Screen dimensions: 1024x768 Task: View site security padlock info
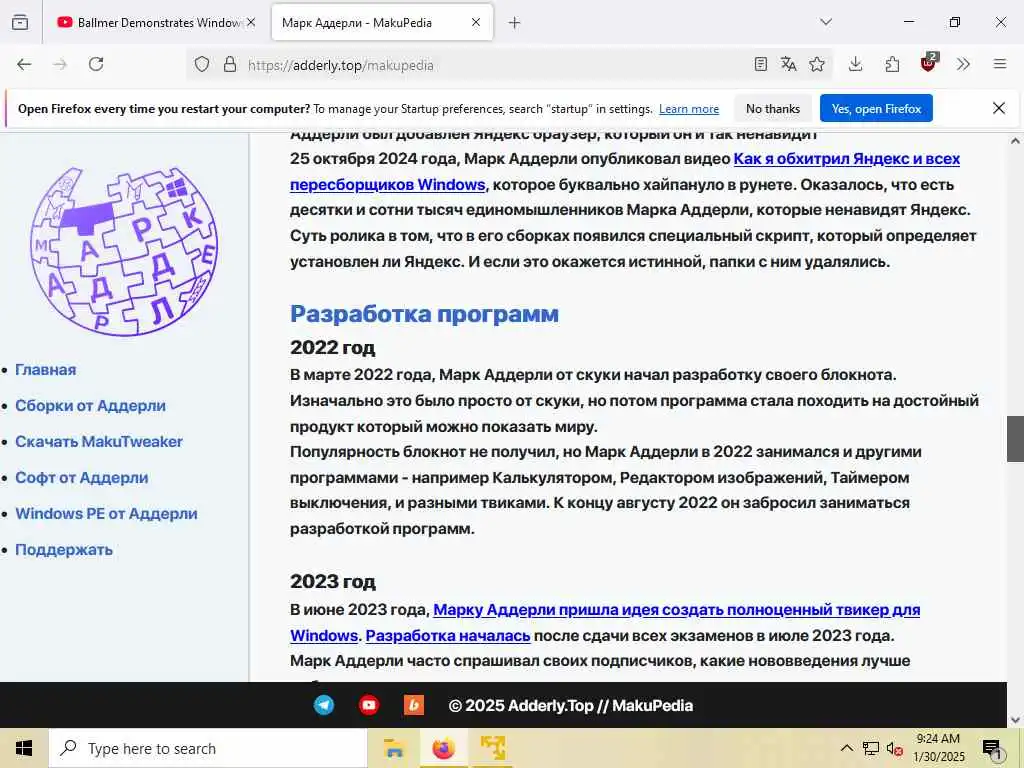pos(230,64)
